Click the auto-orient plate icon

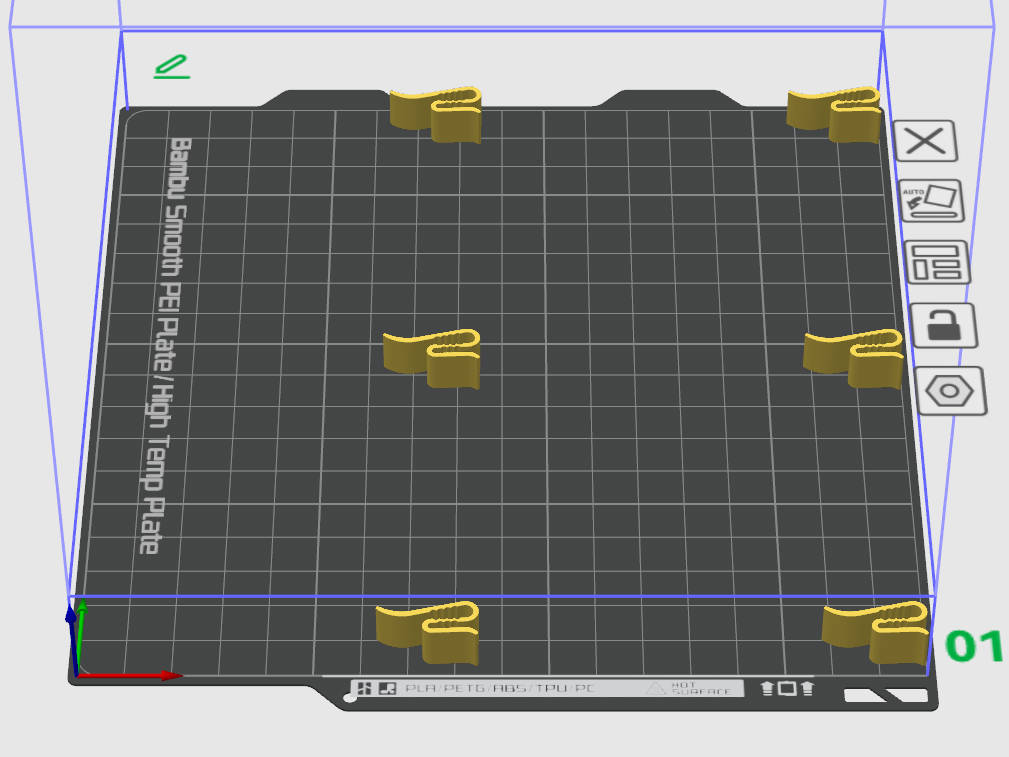(x=931, y=201)
